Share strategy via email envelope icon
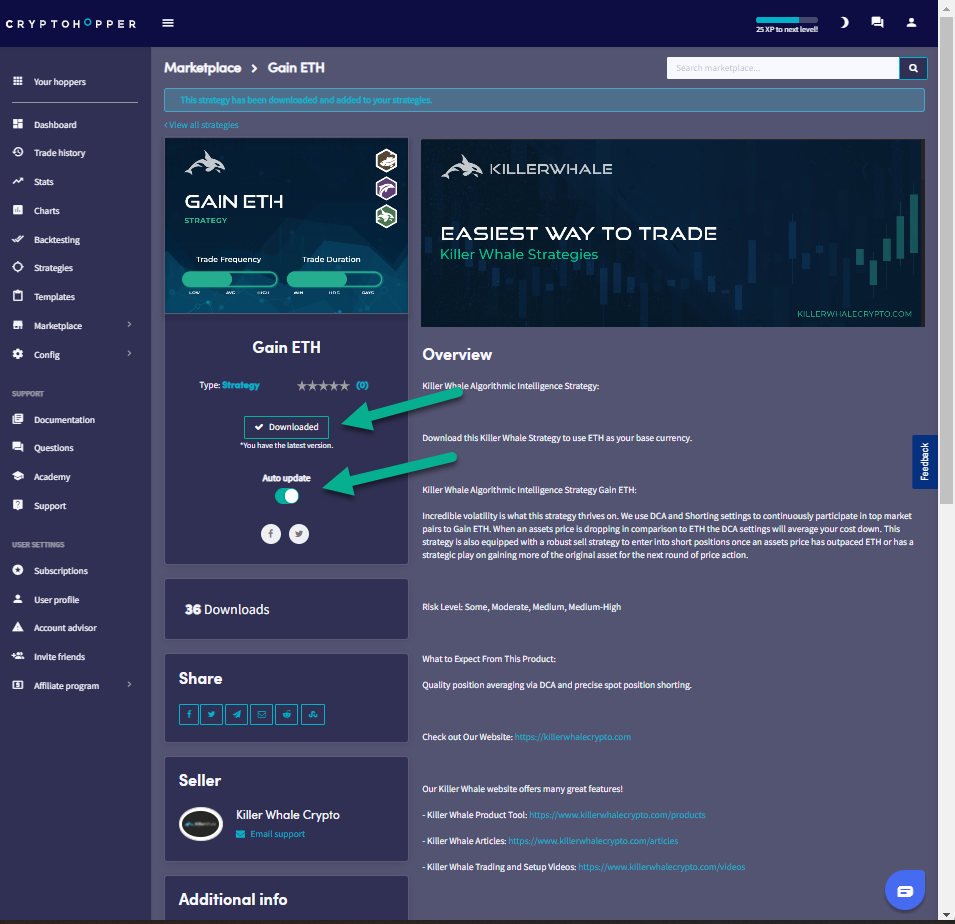Viewport: 955px width, 924px height. pyautogui.click(x=262, y=714)
